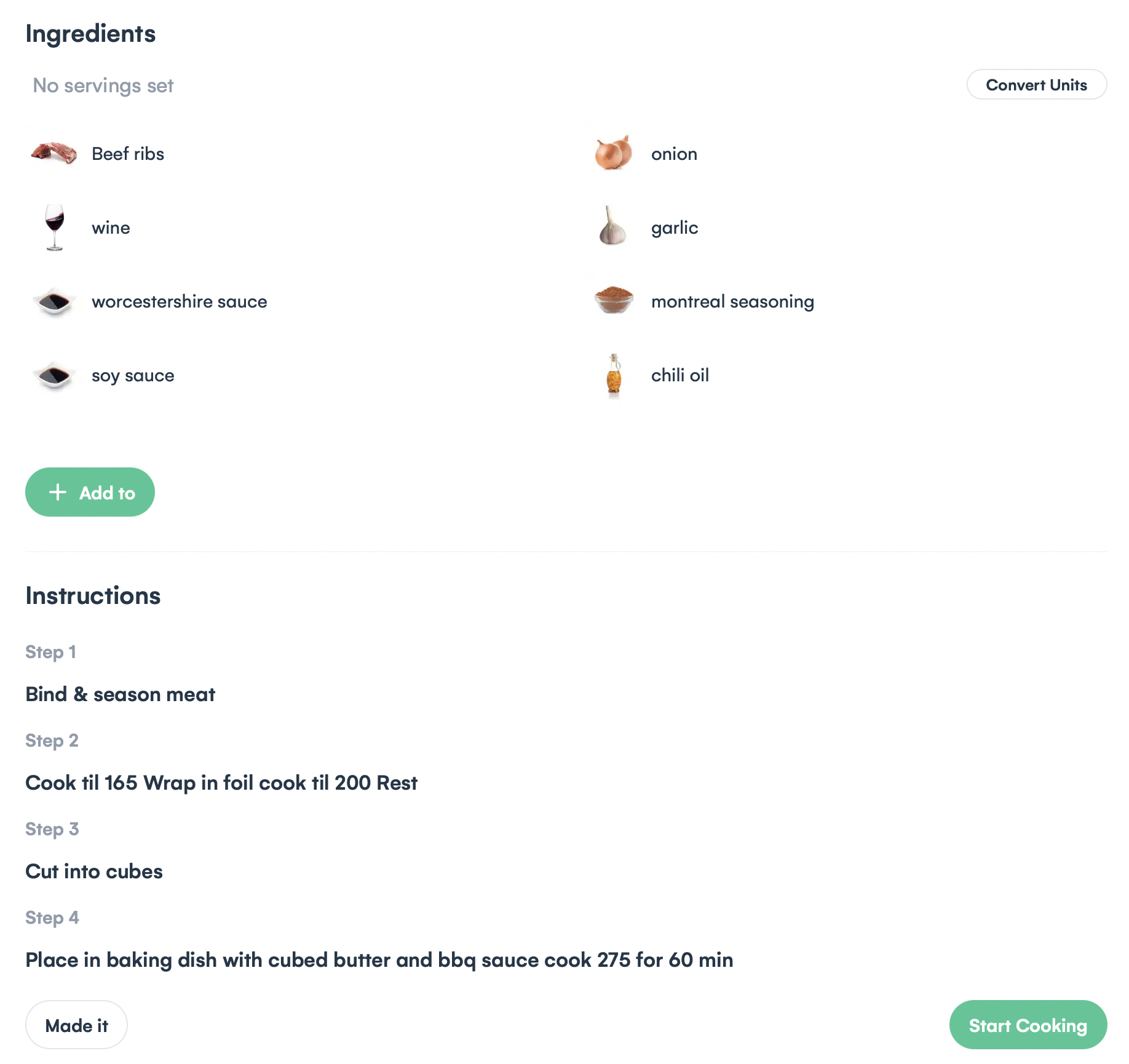The width and height of the screenshot is (1129, 1064).
Task: Select the Step 1 label
Action: [x=51, y=652]
